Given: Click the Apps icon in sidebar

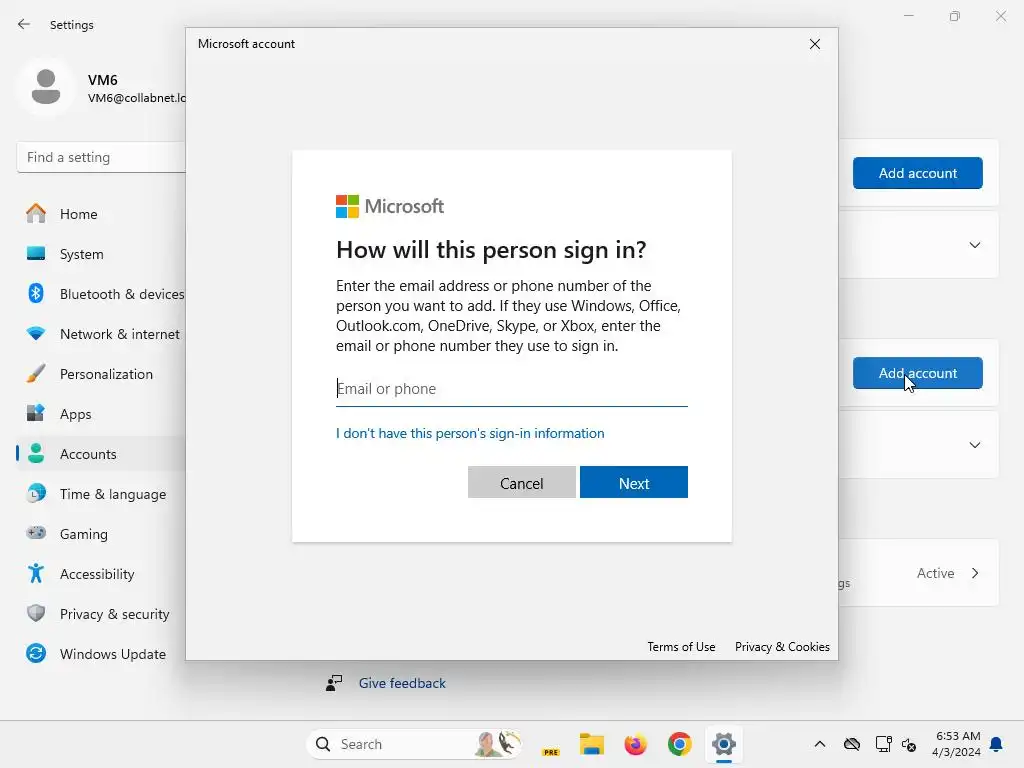Looking at the screenshot, I should click(36, 413).
